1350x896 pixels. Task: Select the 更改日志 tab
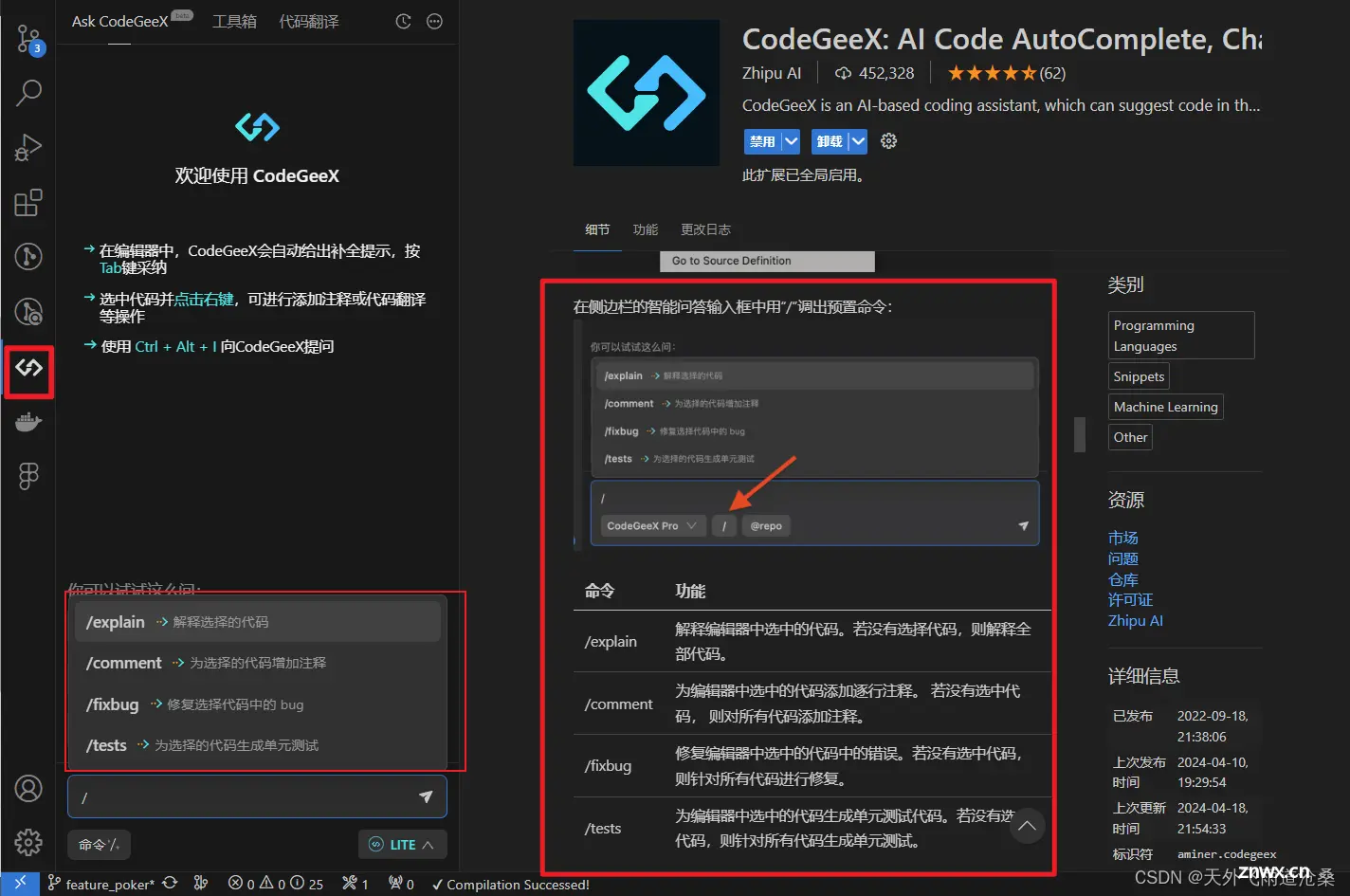(705, 229)
